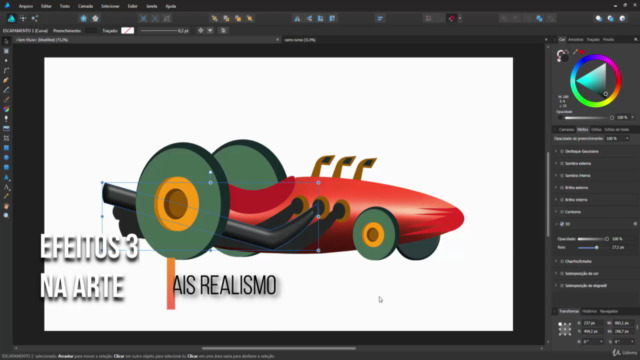
Task: Select the Node tool
Action: tap(6, 60)
